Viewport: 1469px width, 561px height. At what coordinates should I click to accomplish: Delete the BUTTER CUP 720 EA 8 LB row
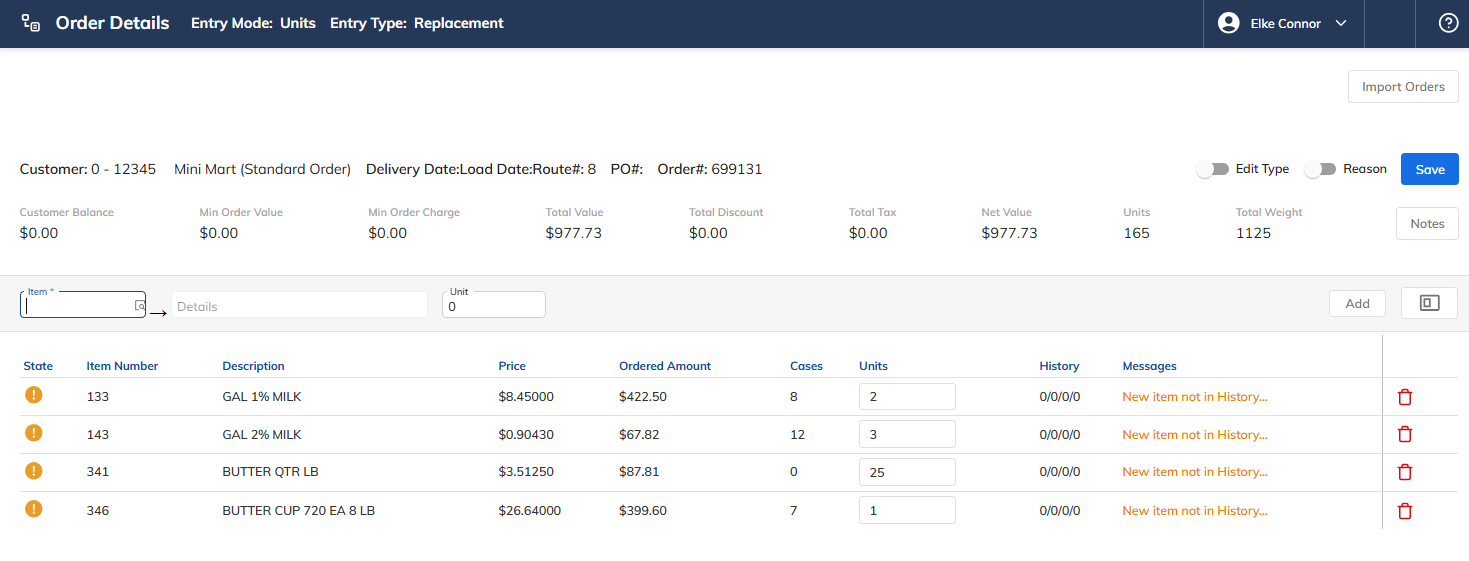[x=1405, y=511]
